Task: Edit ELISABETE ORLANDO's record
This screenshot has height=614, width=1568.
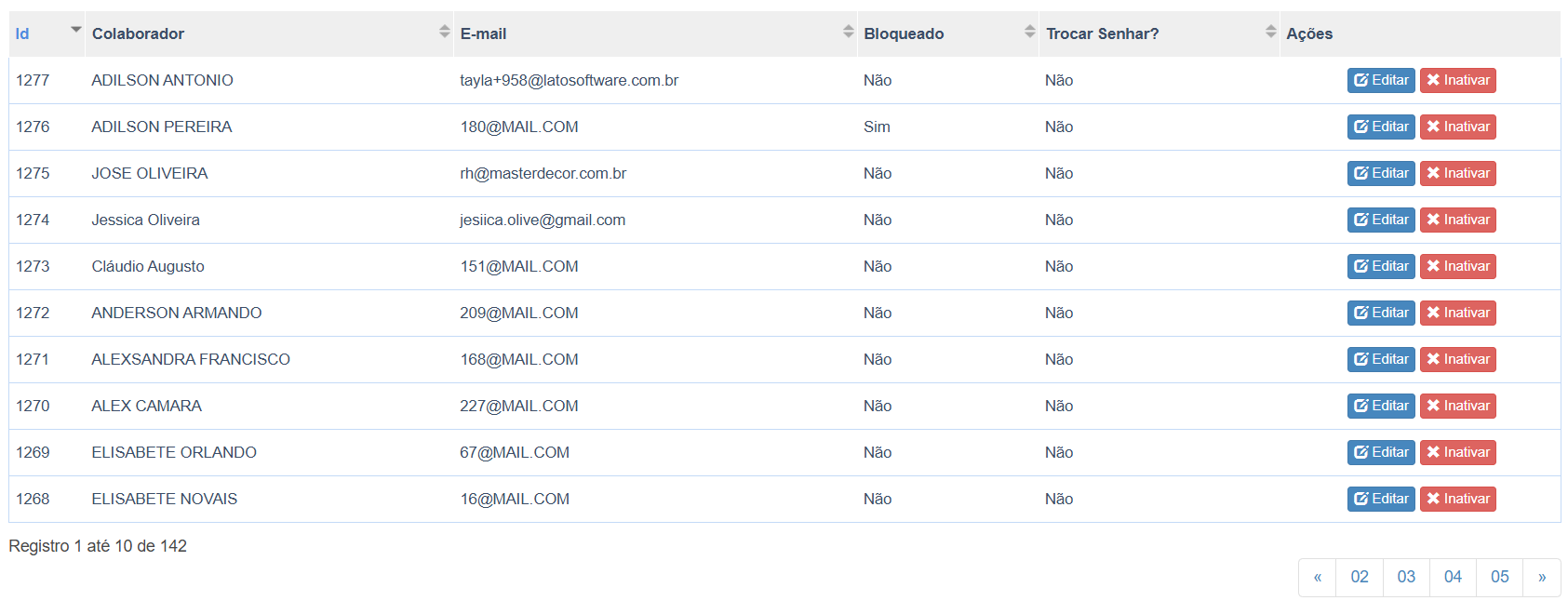Action: [x=1381, y=452]
